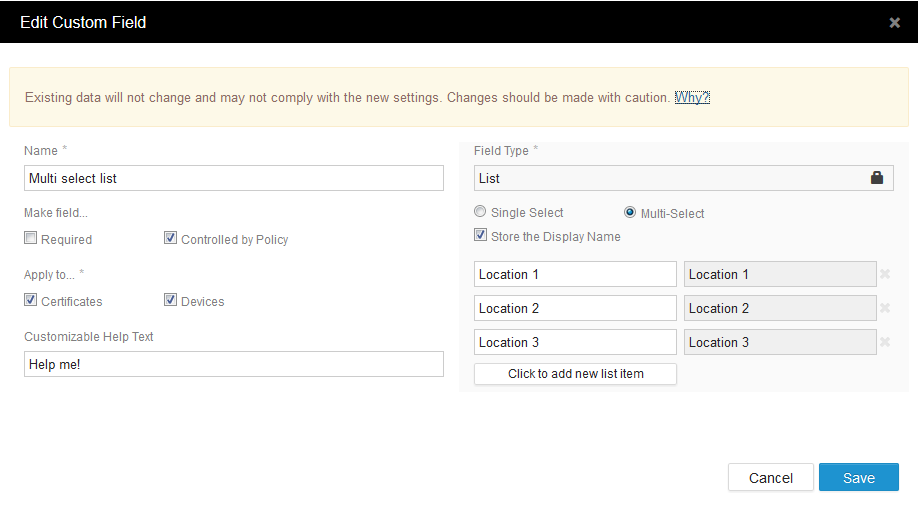Open the Why? link in warning

point(692,98)
